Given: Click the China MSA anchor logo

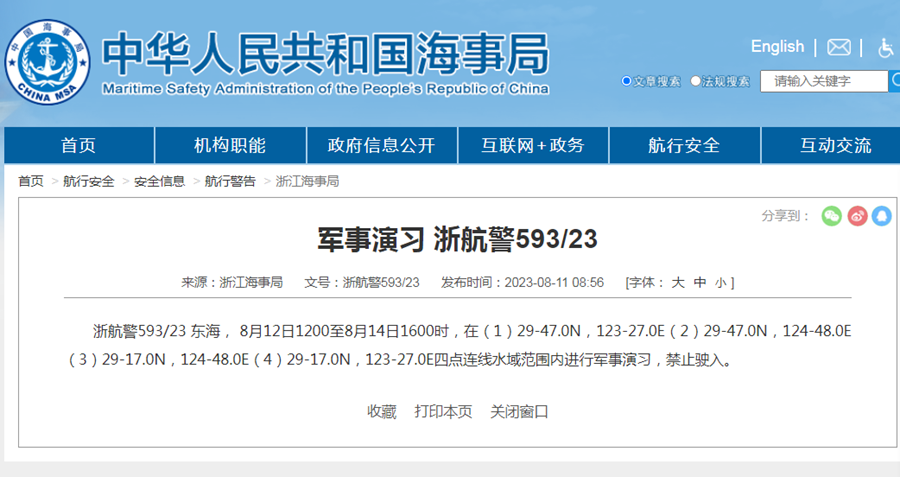Looking at the screenshot, I should tap(48, 62).
